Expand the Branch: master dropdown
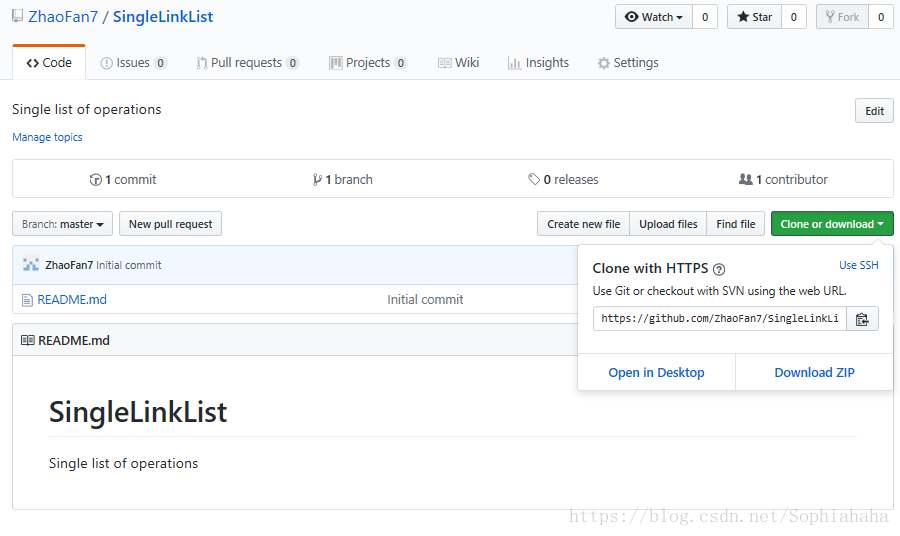 pos(63,224)
